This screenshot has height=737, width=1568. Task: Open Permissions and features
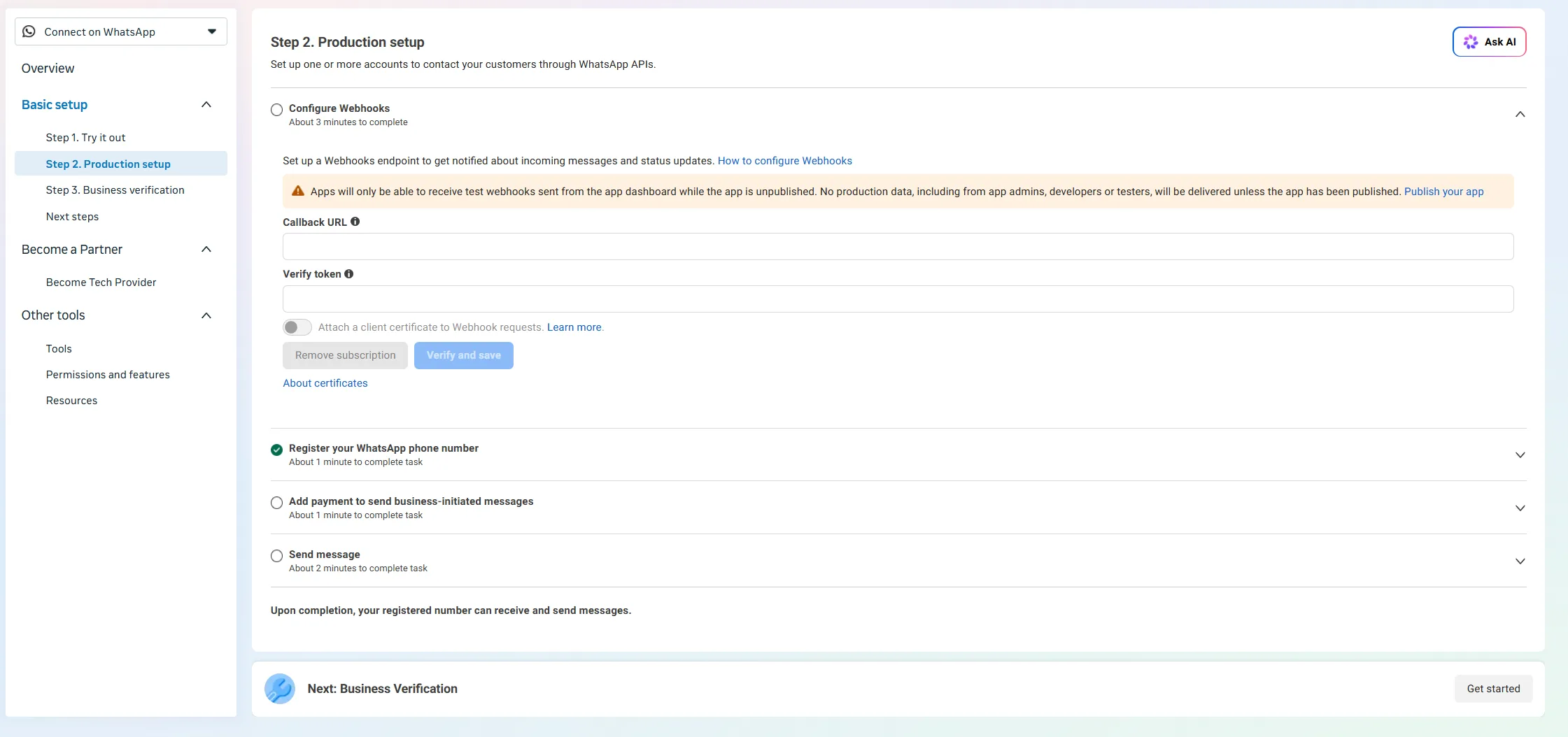pos(108,375)
